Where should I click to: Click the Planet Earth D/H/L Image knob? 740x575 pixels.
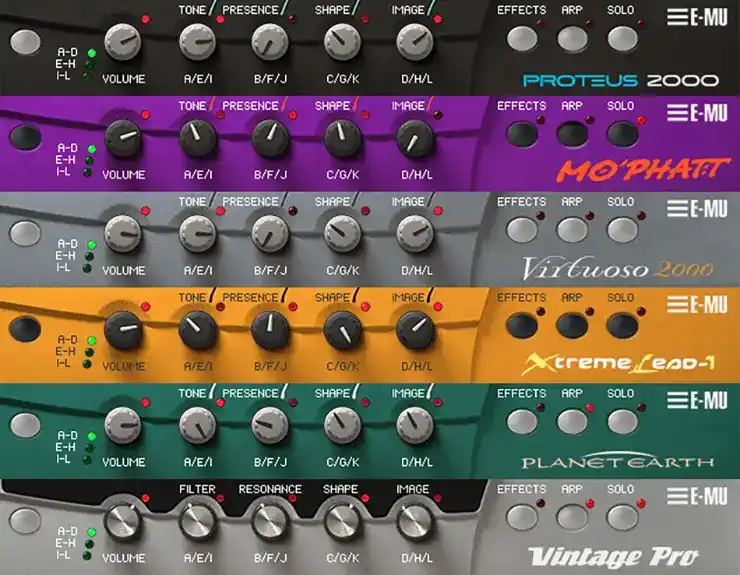click(x=415, y=425)
